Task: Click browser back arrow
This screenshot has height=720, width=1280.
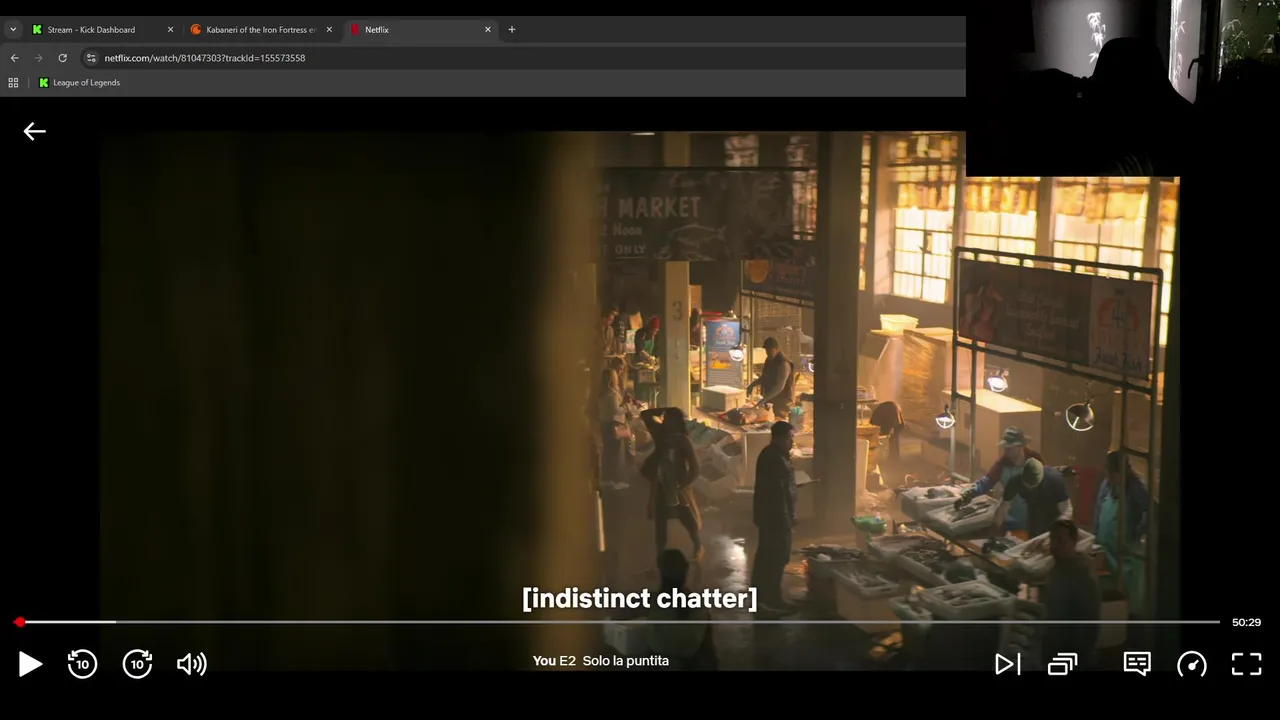Action: [15, 58]
